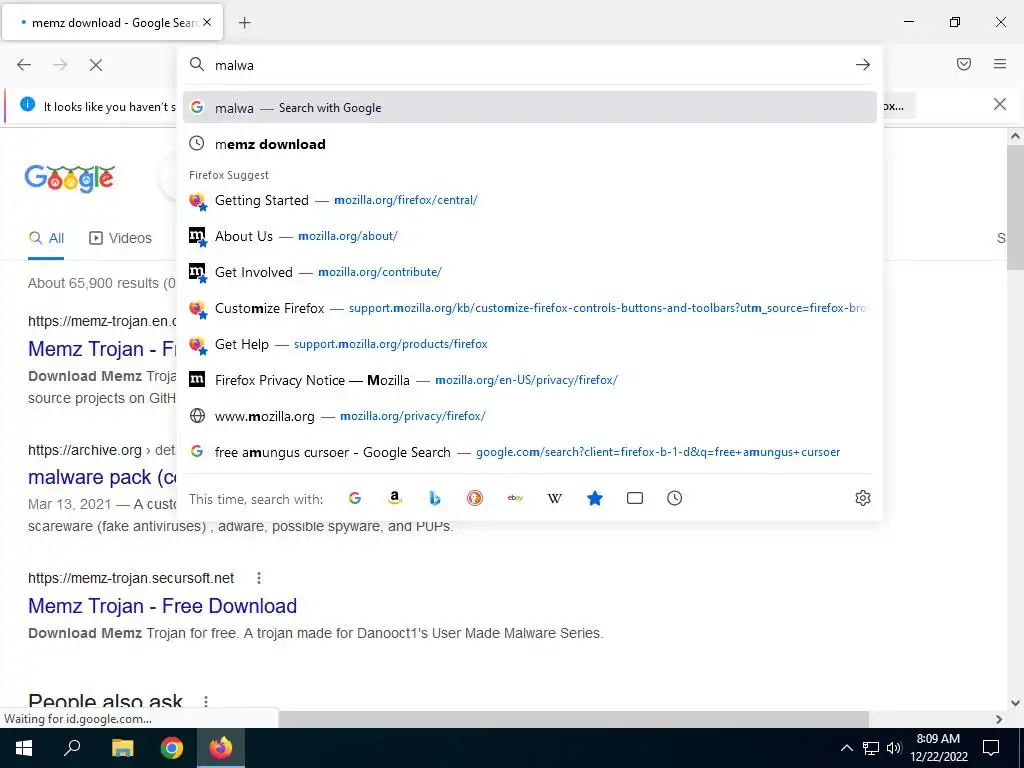Open the Pocket save icon
This screenshot has width=1024, height=768.
pyautogui.click(x=964, y=64)
